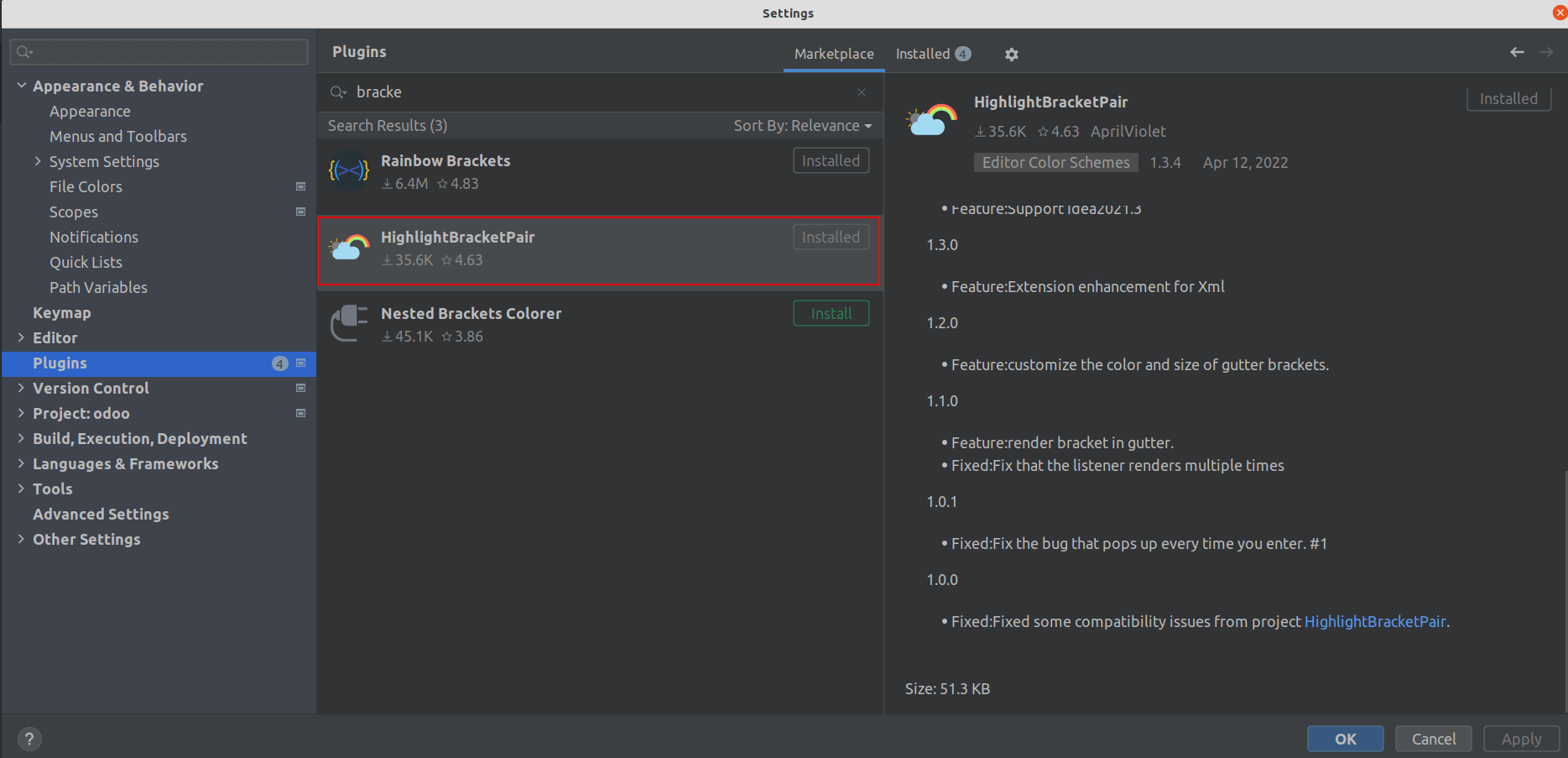Open the Sort By Relevance dropdown
Image resolution: width=1568 pixels, height=758 pixels.
click(x=802, y=125)
